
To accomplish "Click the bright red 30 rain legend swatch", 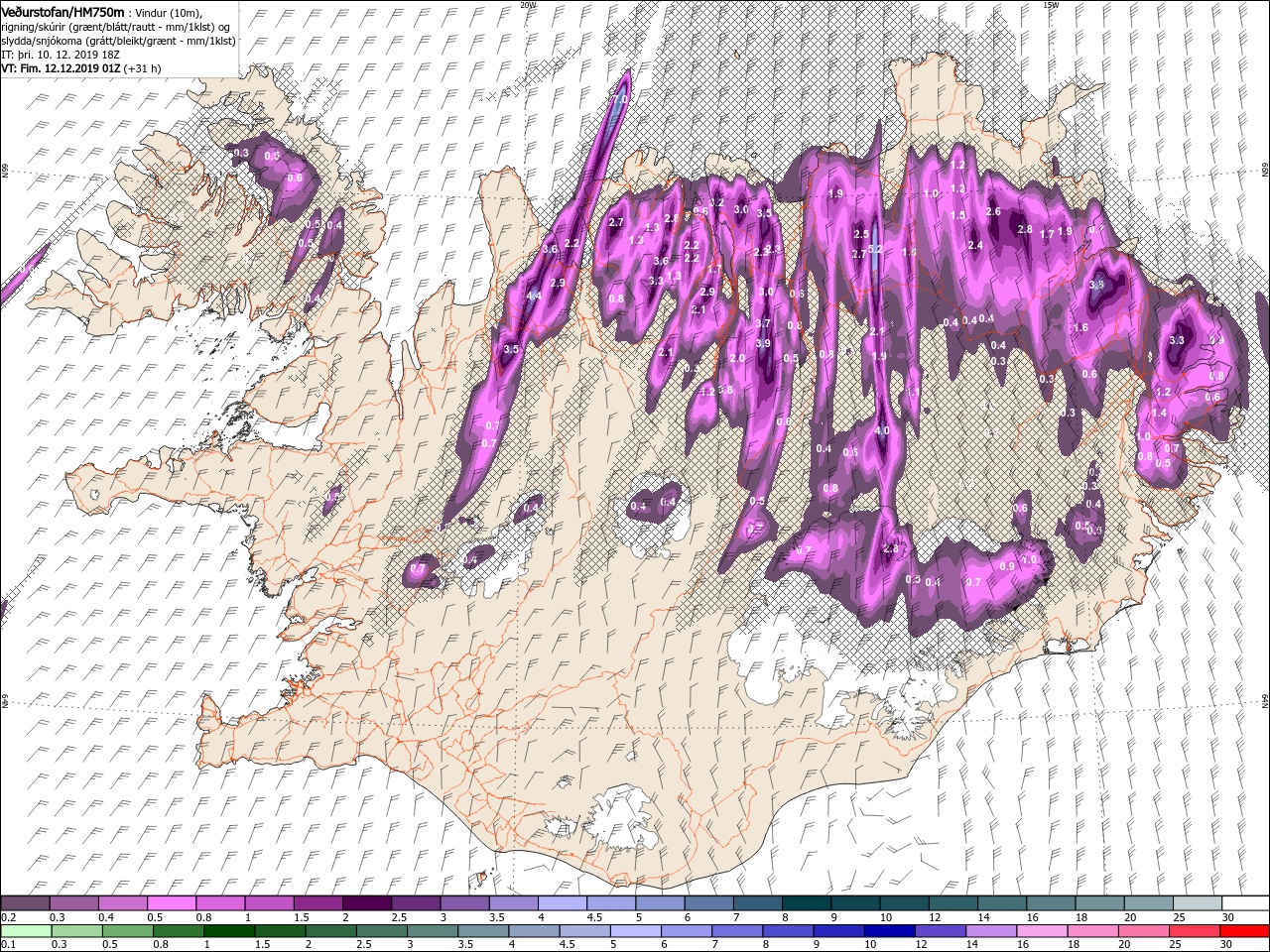I will coord(1242,931).
